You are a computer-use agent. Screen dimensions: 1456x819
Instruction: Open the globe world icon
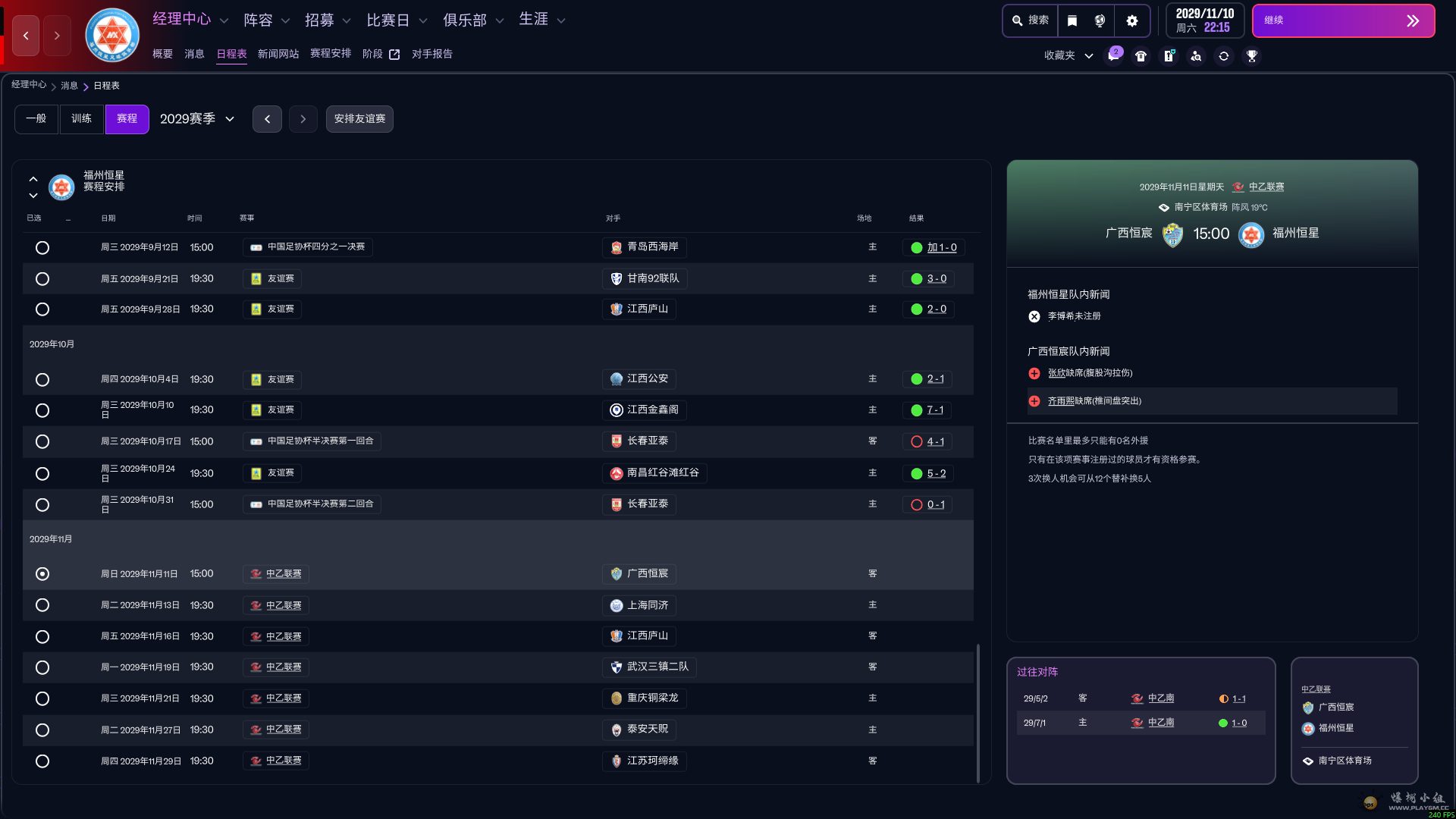click(1100, 20)
